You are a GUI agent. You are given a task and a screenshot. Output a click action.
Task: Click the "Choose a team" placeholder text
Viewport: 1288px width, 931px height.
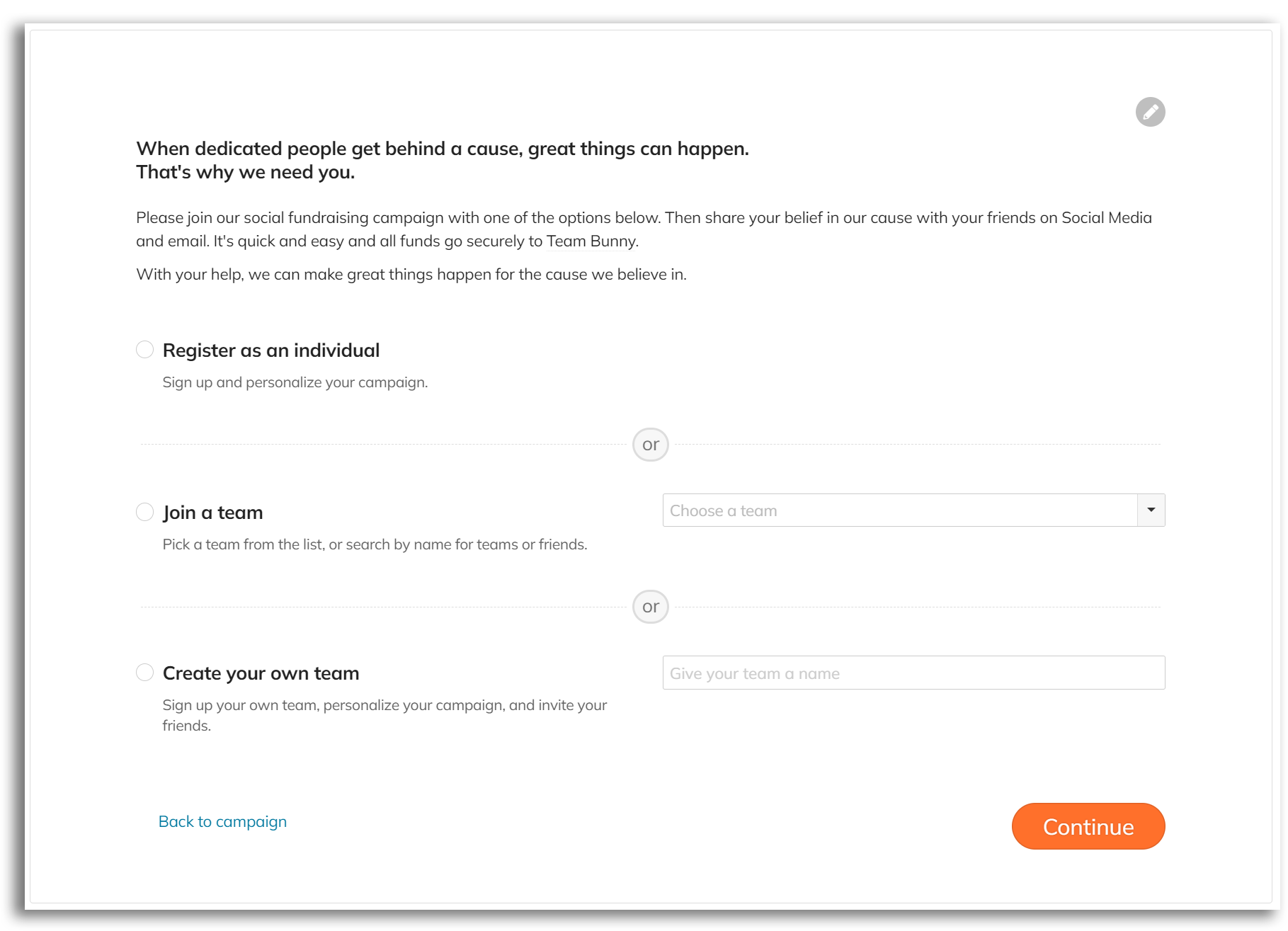click(723, 510)
